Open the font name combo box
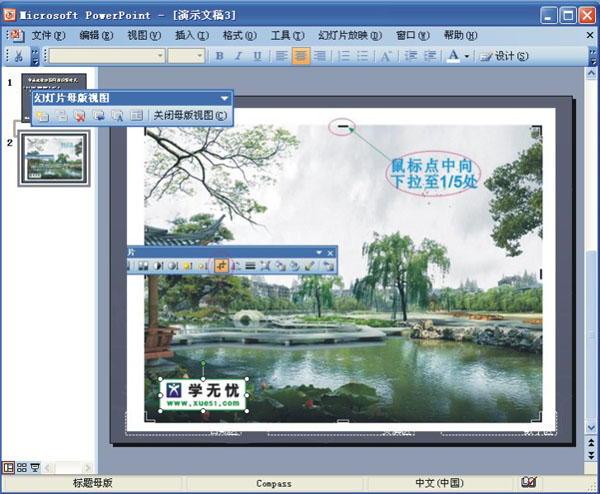The width and height of the screenshot is (600, 494). [x=108, y=56]
